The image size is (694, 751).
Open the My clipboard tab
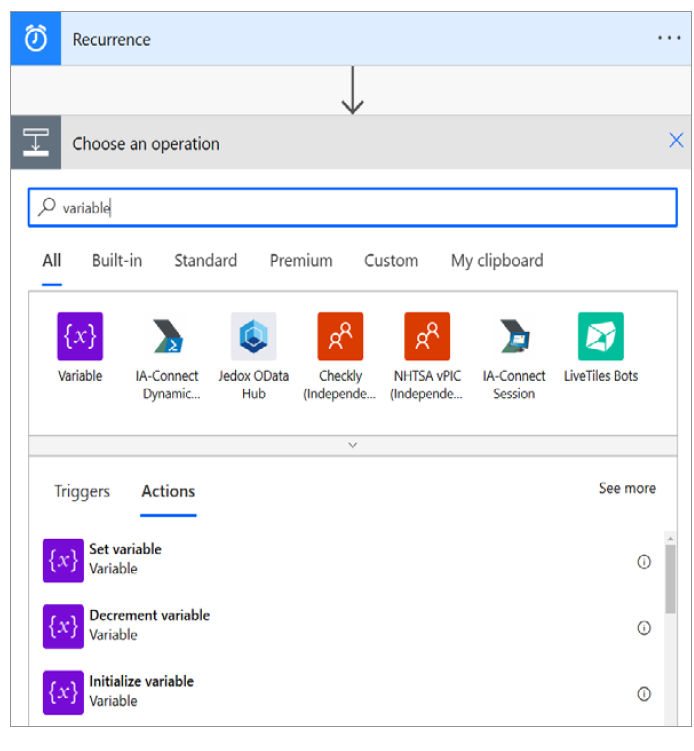(497, 261)
